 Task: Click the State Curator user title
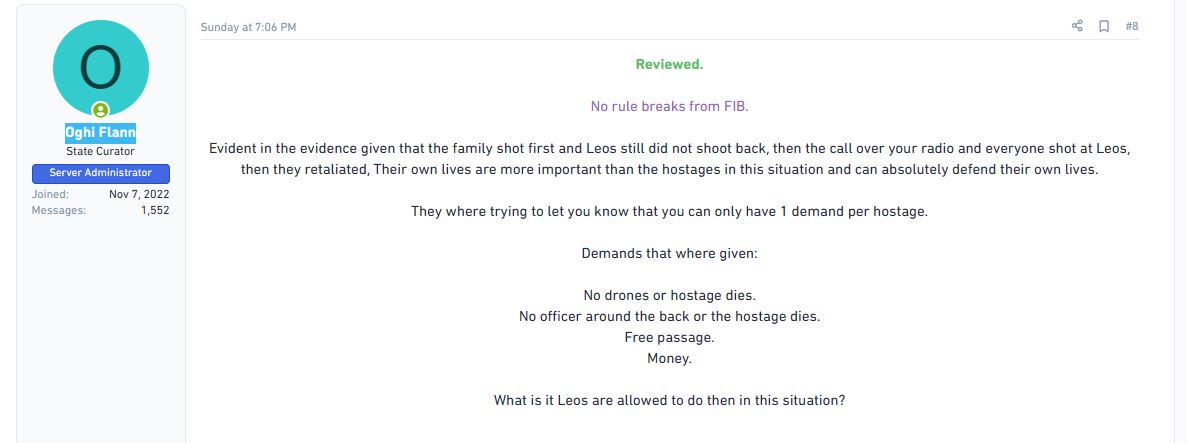coord(100,151)
